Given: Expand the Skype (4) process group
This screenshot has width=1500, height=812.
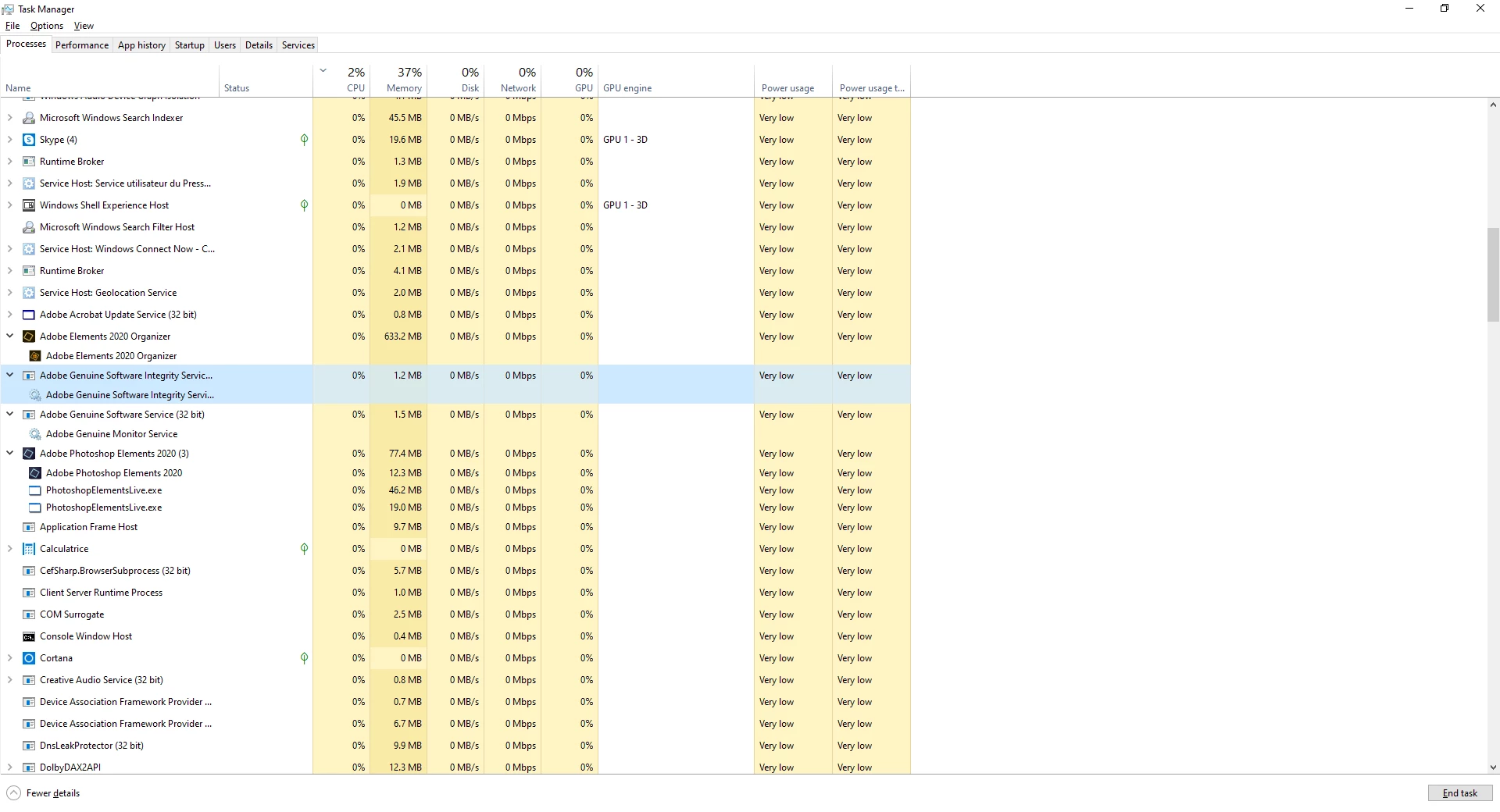Looking at the screenshot, I should click(x=9, y=140).
